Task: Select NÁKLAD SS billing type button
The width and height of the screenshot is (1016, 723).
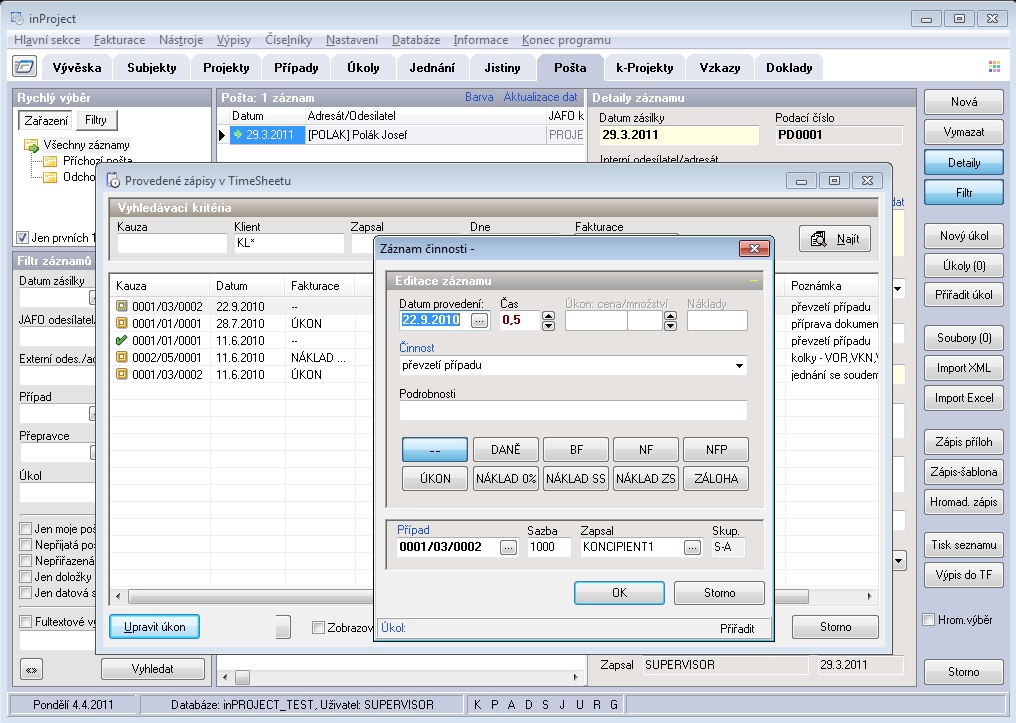Action: pos(575,478)
